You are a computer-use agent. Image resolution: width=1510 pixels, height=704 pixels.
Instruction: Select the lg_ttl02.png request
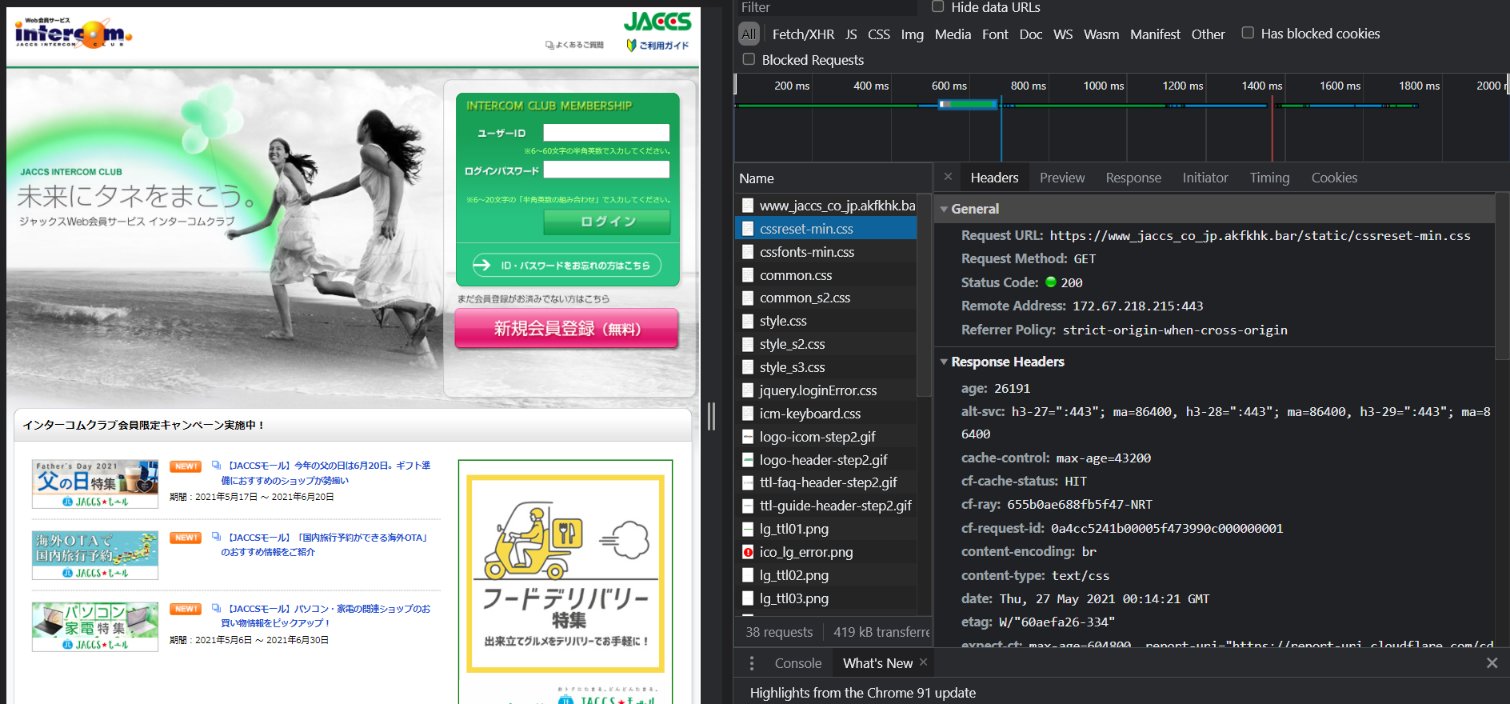click(x=825, y=575)
